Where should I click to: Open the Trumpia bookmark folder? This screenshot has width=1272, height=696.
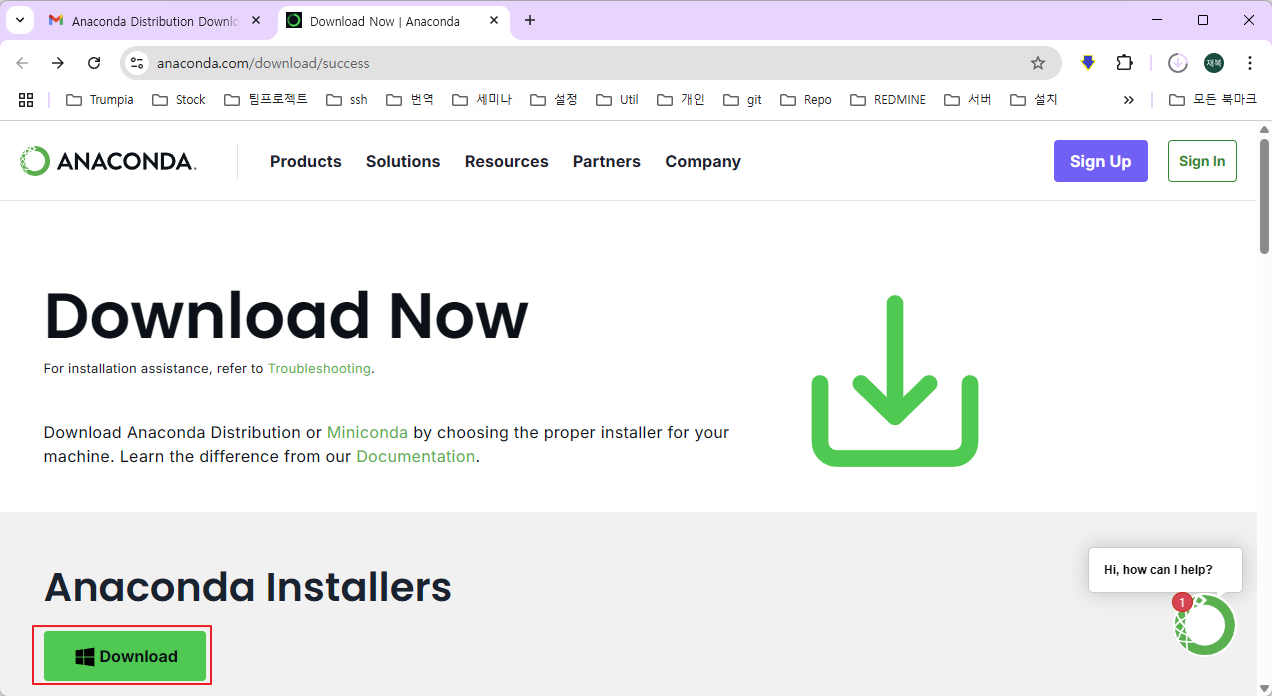click(100, 99)
